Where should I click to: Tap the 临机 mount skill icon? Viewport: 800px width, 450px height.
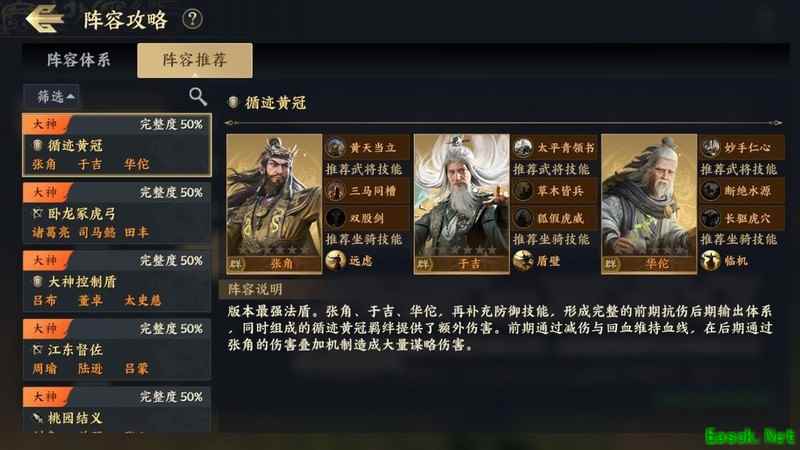(x=710, y=261)
